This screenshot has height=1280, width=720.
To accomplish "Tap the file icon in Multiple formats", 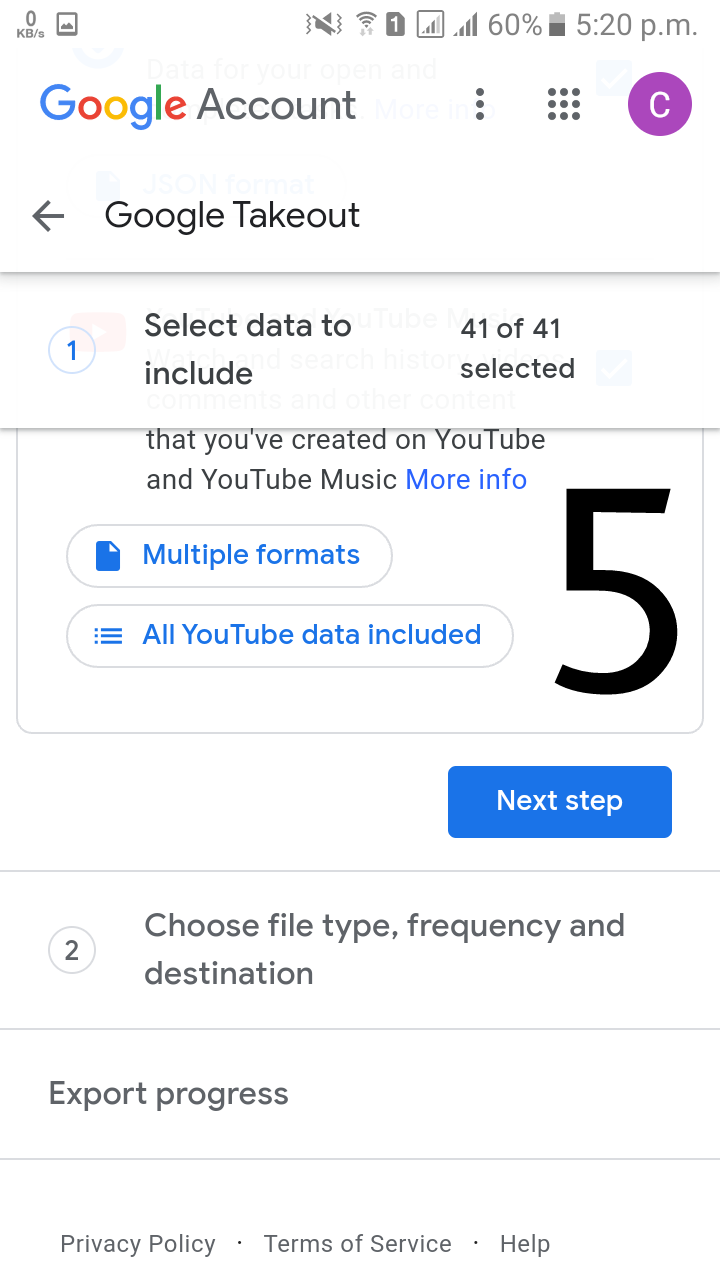I will 108,556.
